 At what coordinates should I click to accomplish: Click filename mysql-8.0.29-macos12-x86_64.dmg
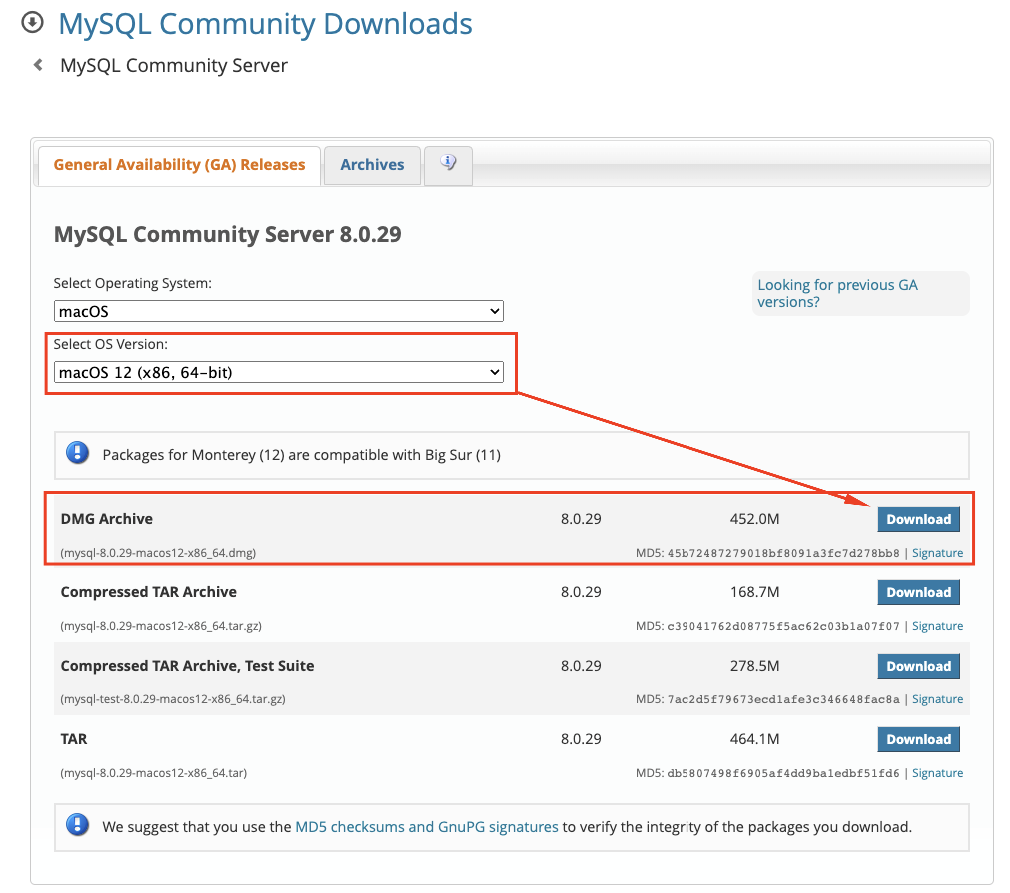click(158, 553)
